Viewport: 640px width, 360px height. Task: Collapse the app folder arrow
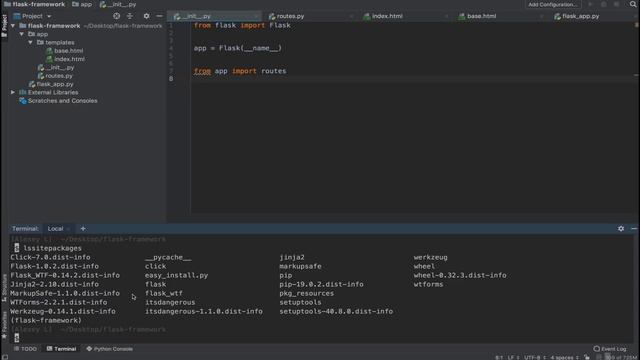(x=22, y=34)
